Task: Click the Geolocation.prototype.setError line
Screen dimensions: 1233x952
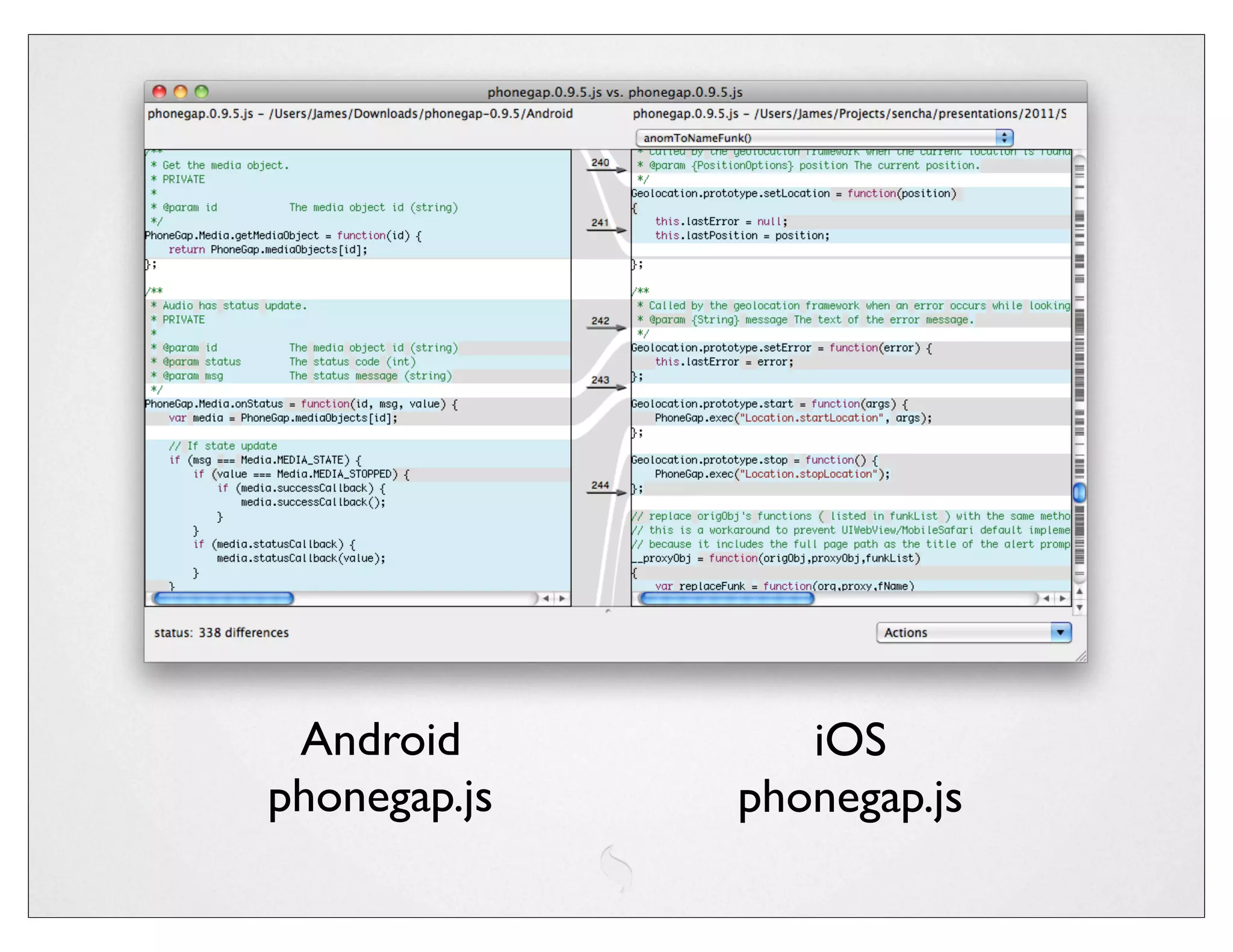Action: [781, 348]
